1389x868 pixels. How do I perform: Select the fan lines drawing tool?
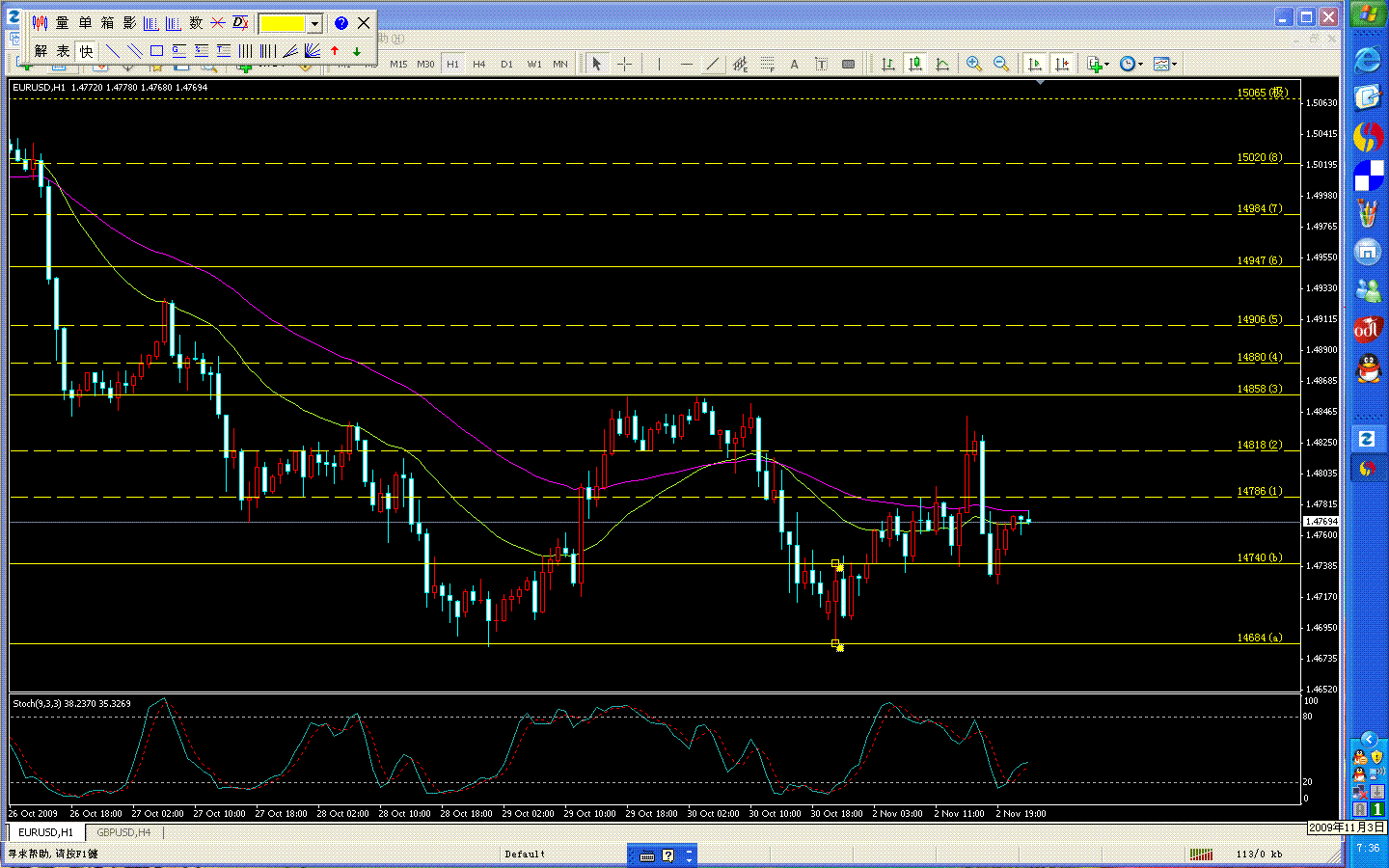pyautogui.click(x=313, y=51)
